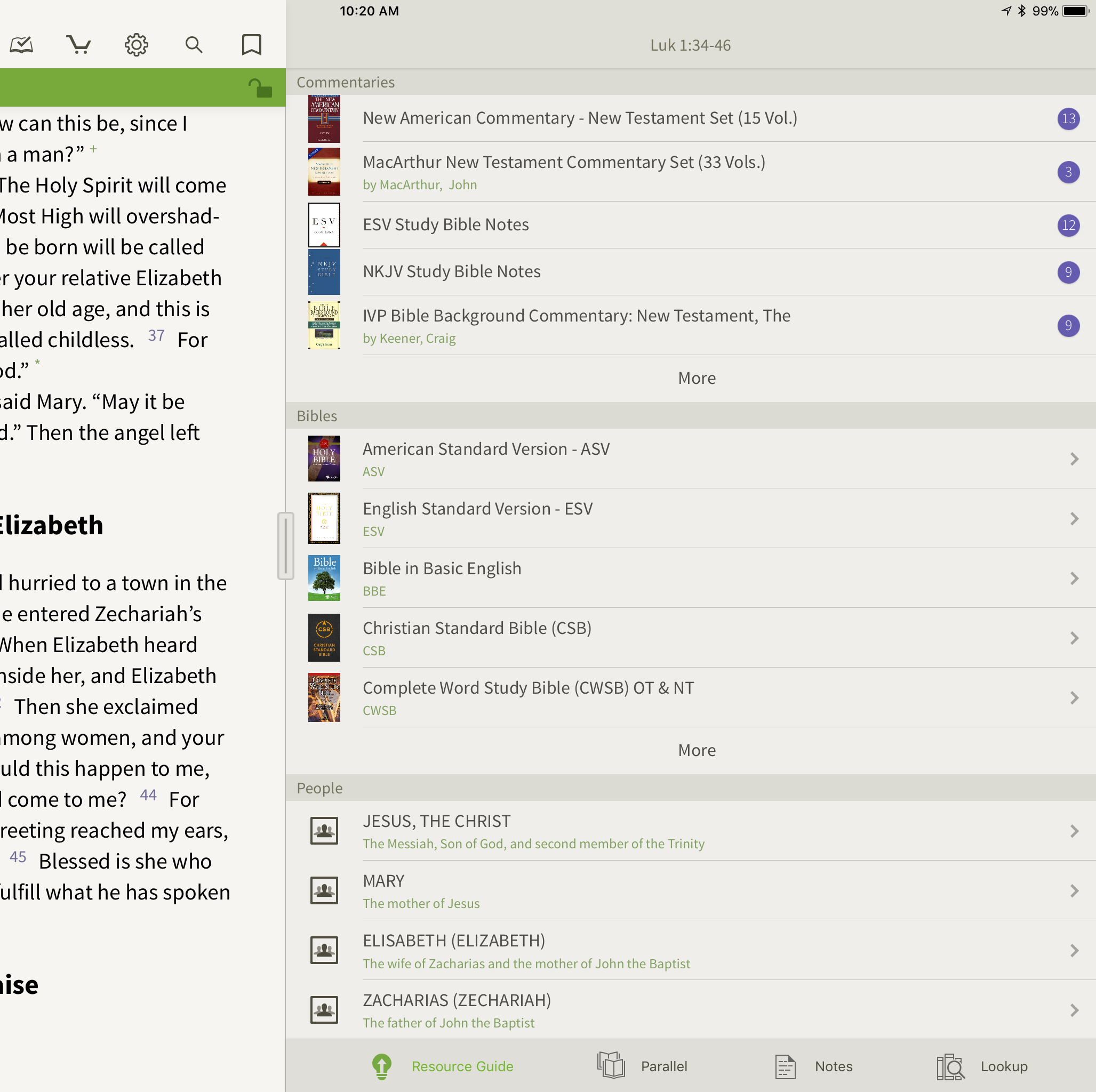Tap footnote plus after "a man?"
Screen dimensions: 1096x1092
point(93,149)
